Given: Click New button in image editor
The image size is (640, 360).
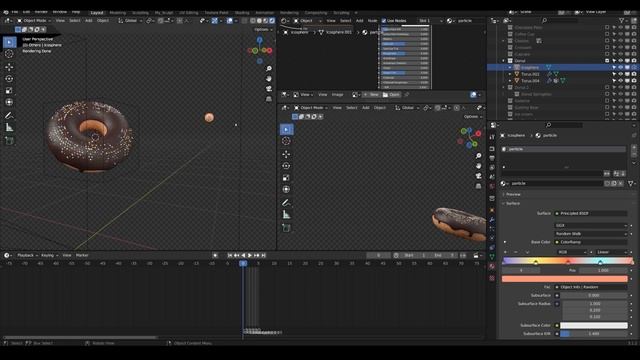Looking at the screenshot, I should (x=371, y=95).
